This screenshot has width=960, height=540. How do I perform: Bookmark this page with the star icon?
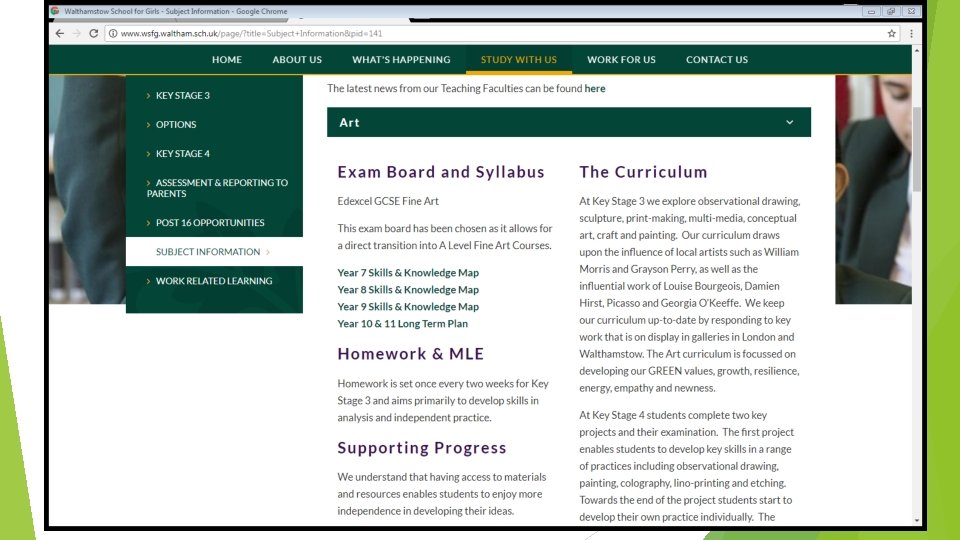pos(891,34)
